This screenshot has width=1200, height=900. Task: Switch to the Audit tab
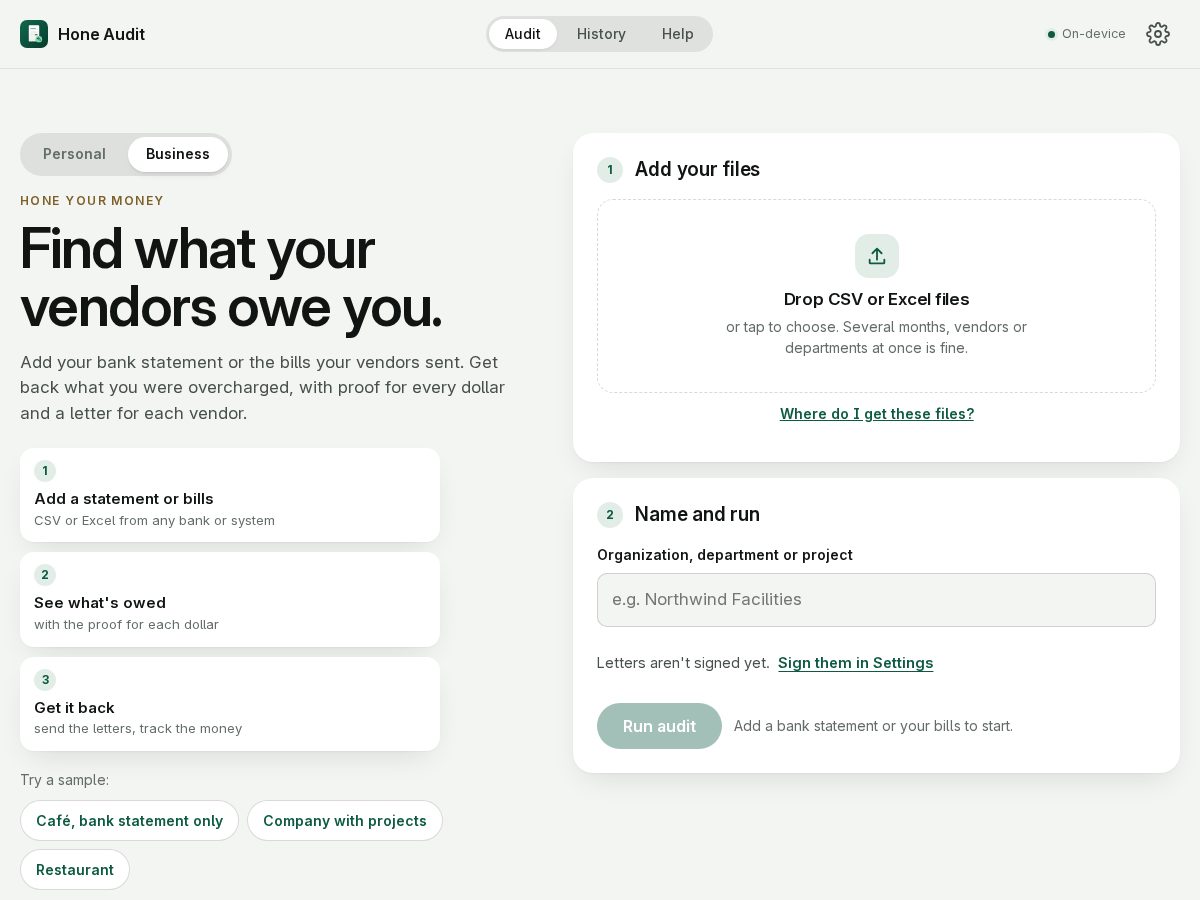(523, 34)
